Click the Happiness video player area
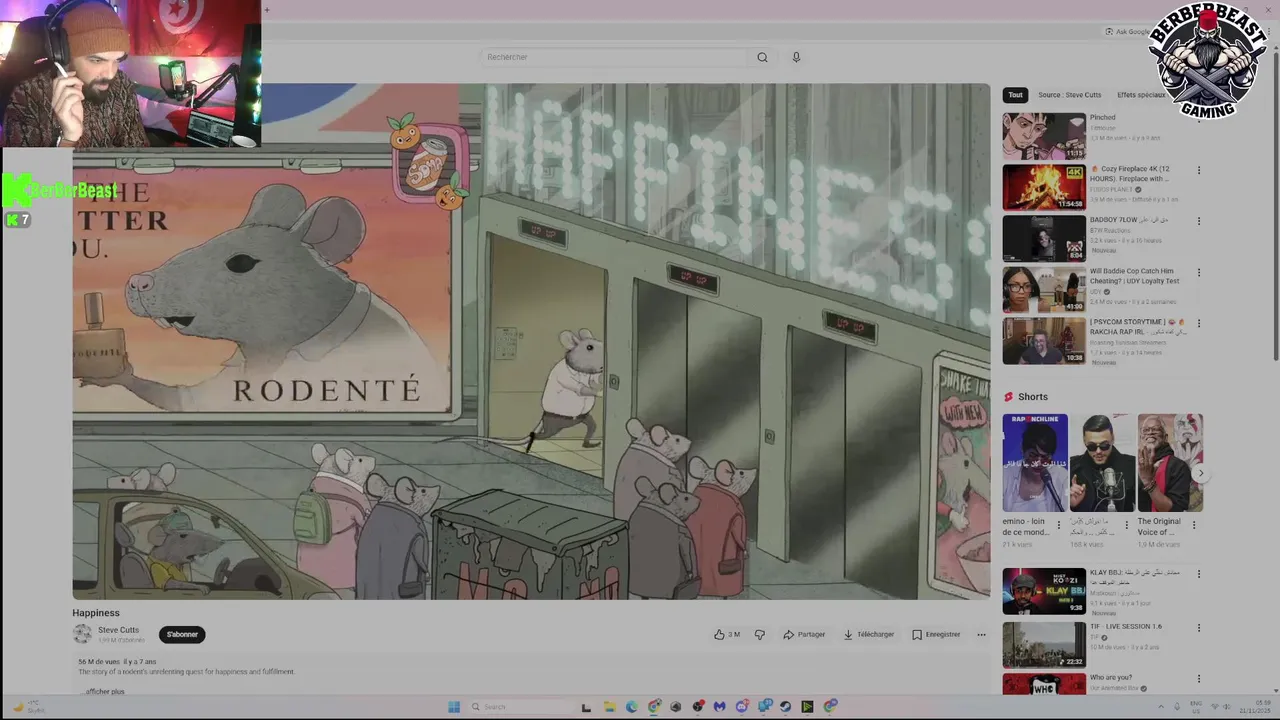The image size is (1280, 720). pyautogui.click(x=531, y=341)
